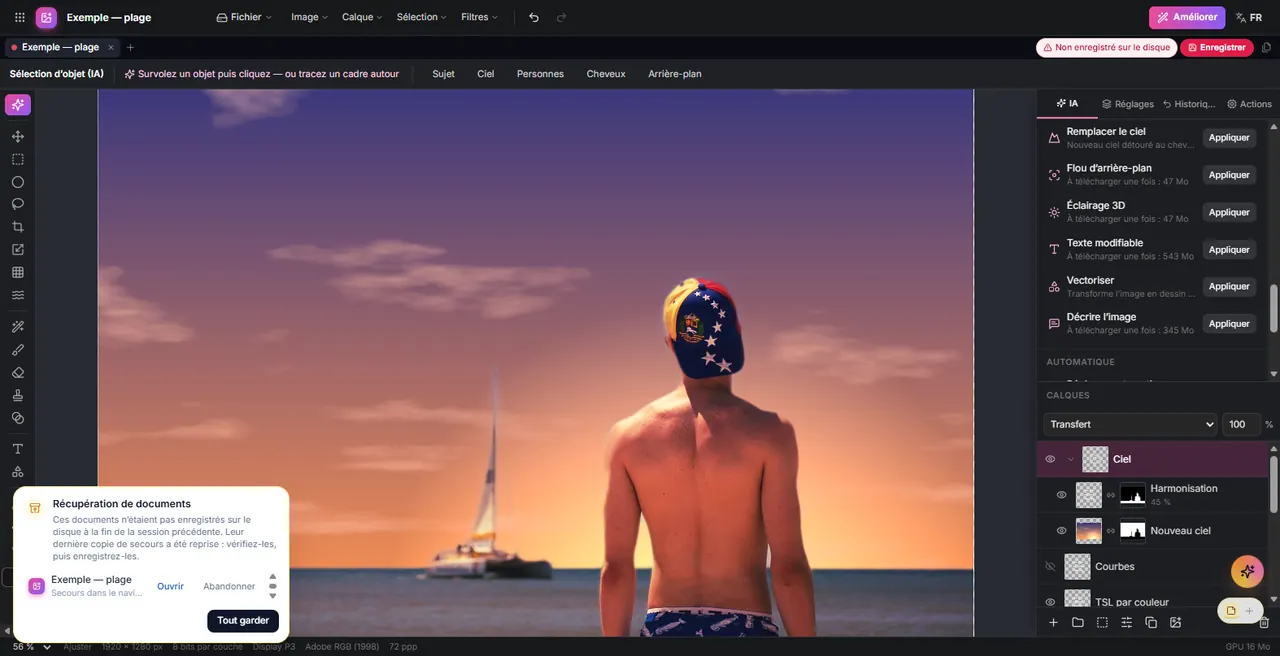This screenshot has width=1280, height=656.
Task: Select the Lasso tool
Action: tap(17, 204)
